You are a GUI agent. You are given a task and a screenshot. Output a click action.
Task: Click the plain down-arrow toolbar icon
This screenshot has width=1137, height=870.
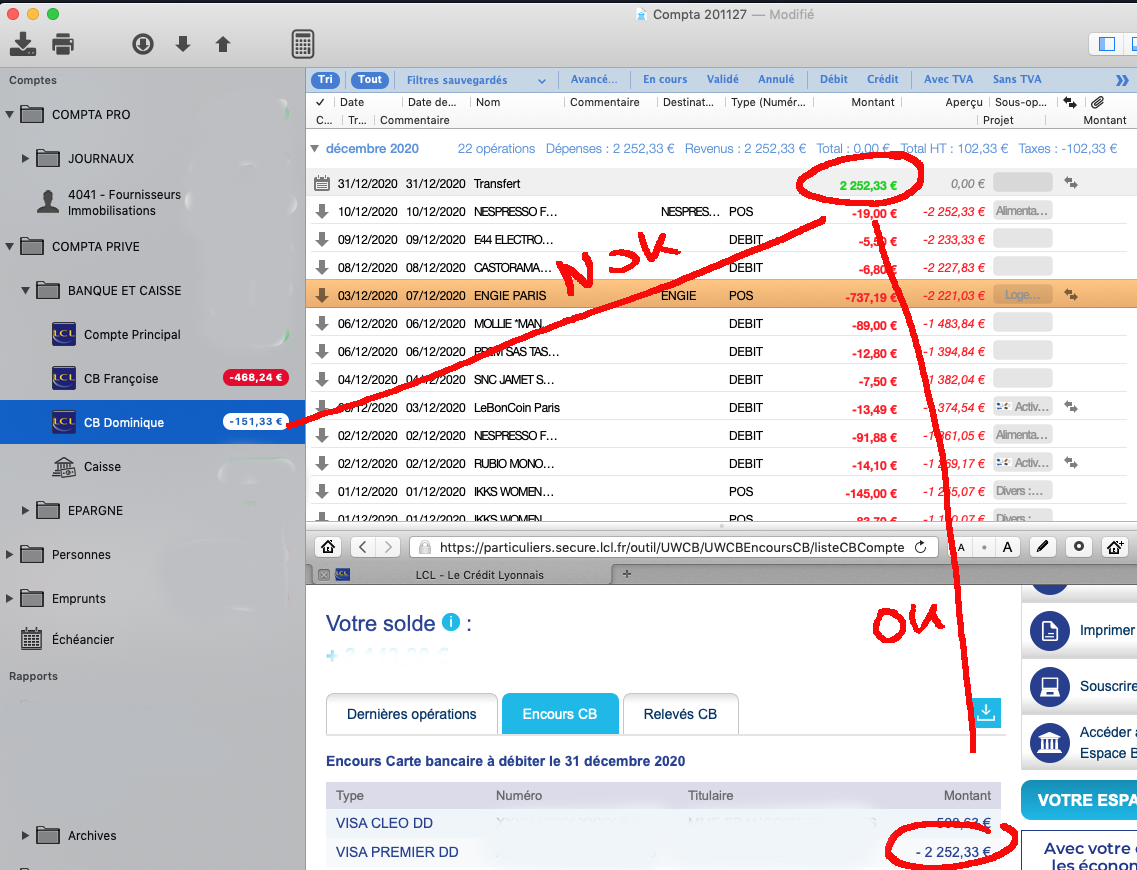tap(183, 44)
